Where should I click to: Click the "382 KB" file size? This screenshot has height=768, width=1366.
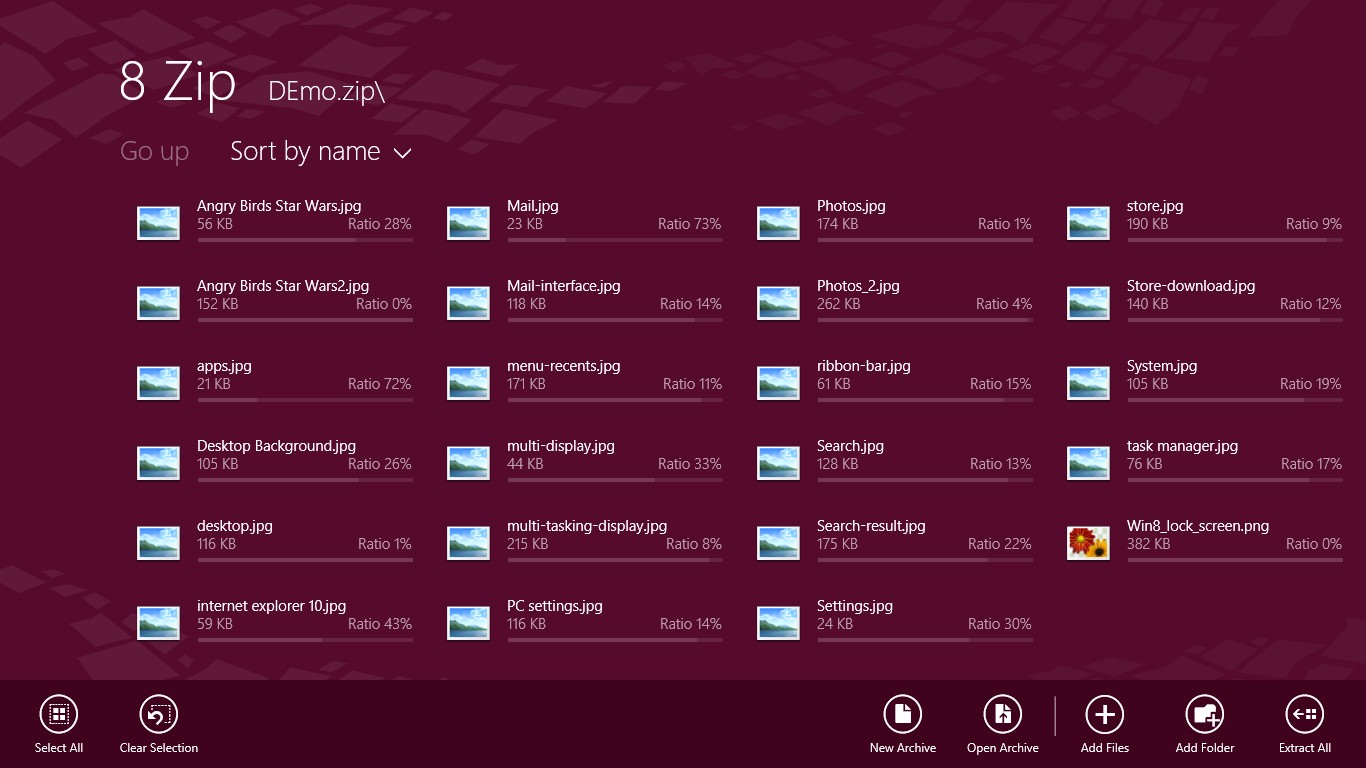point(1148,544)
